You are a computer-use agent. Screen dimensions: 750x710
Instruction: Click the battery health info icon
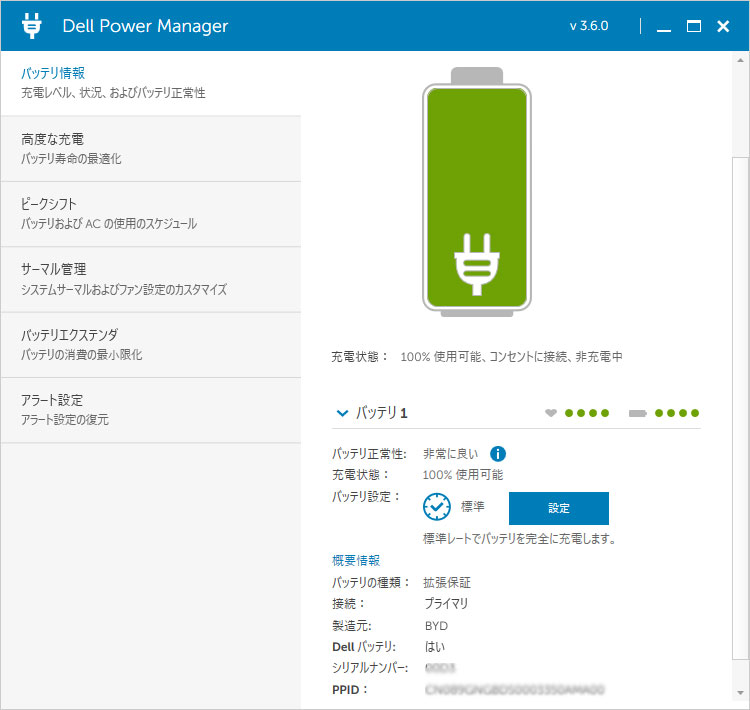coord(497,454)
